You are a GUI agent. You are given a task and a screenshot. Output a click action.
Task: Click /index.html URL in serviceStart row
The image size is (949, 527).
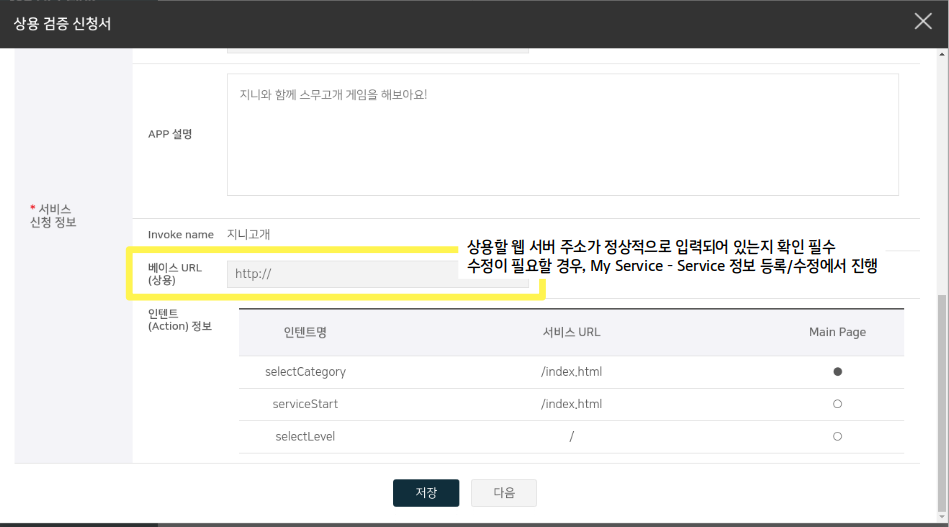[x=571, y=404]
